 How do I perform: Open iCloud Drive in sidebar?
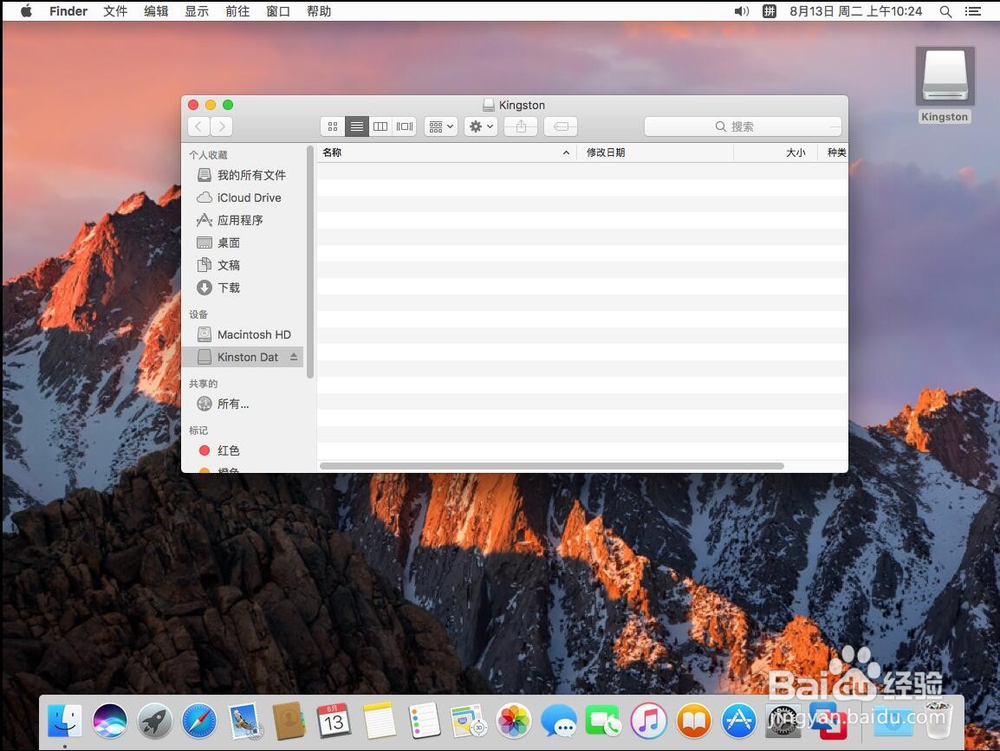[240, 198]
